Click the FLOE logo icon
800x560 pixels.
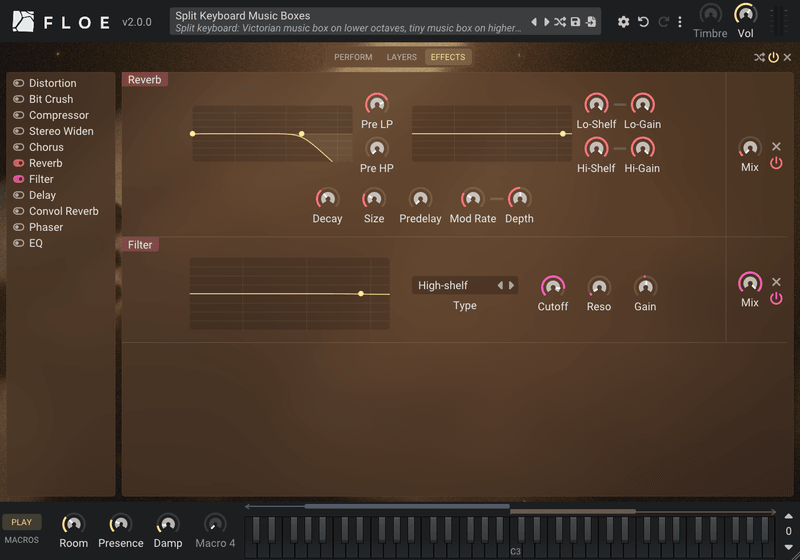pos(23,21)
